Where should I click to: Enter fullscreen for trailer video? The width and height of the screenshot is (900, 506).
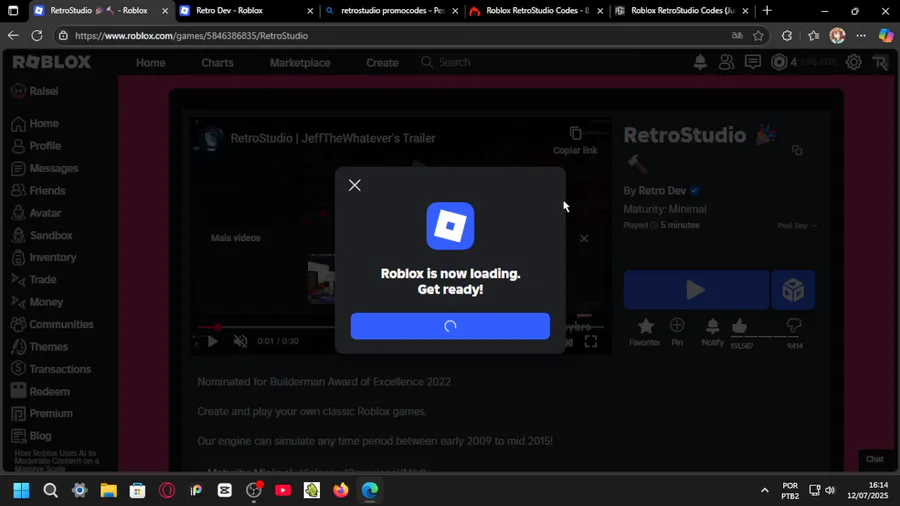[591, 341]
